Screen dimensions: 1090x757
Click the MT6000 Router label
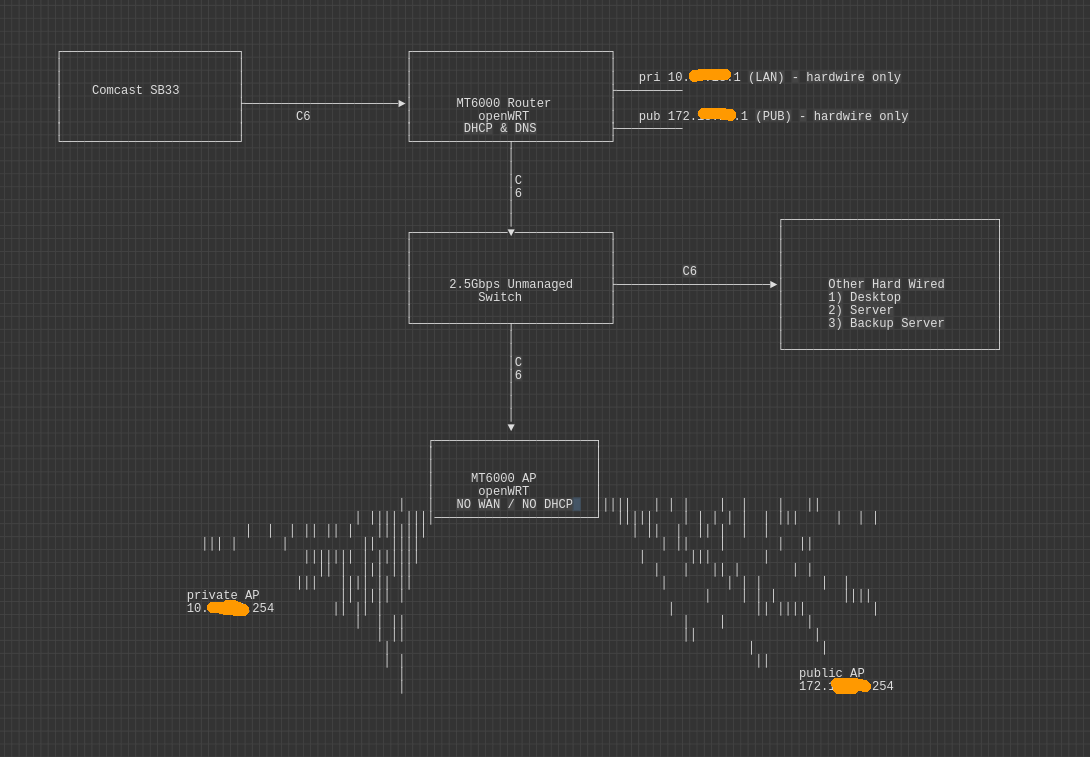tap(503, 104)
